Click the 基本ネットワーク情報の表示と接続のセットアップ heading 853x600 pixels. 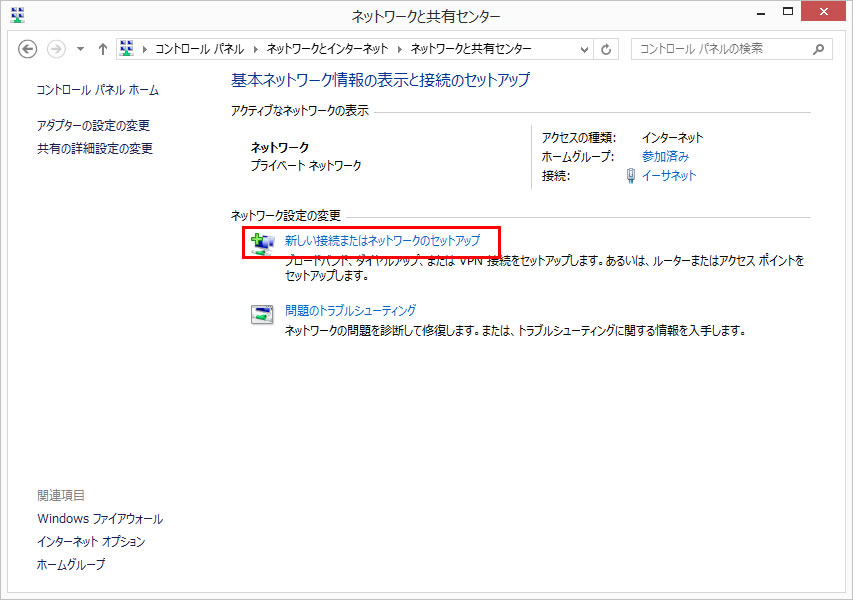click(380, 81)
